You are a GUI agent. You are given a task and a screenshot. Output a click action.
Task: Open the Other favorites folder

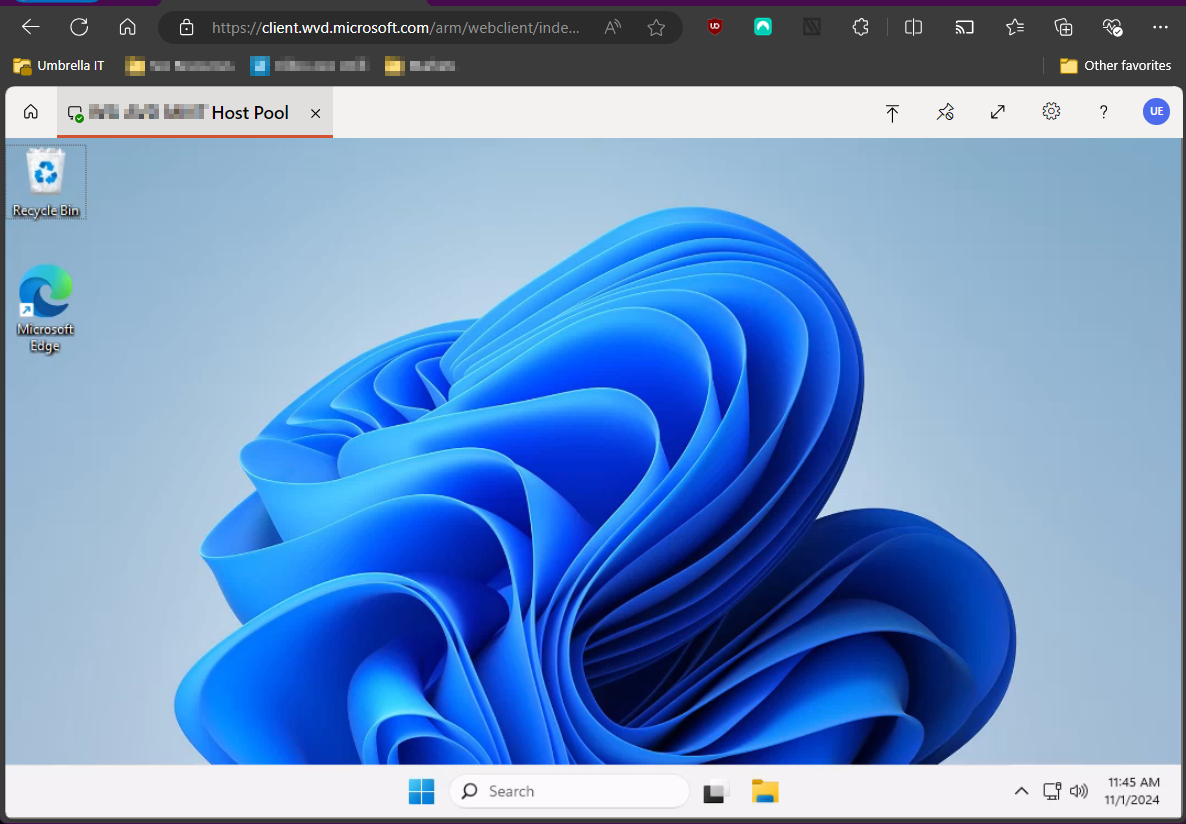pyautogui.click(x=1114, y=65)
